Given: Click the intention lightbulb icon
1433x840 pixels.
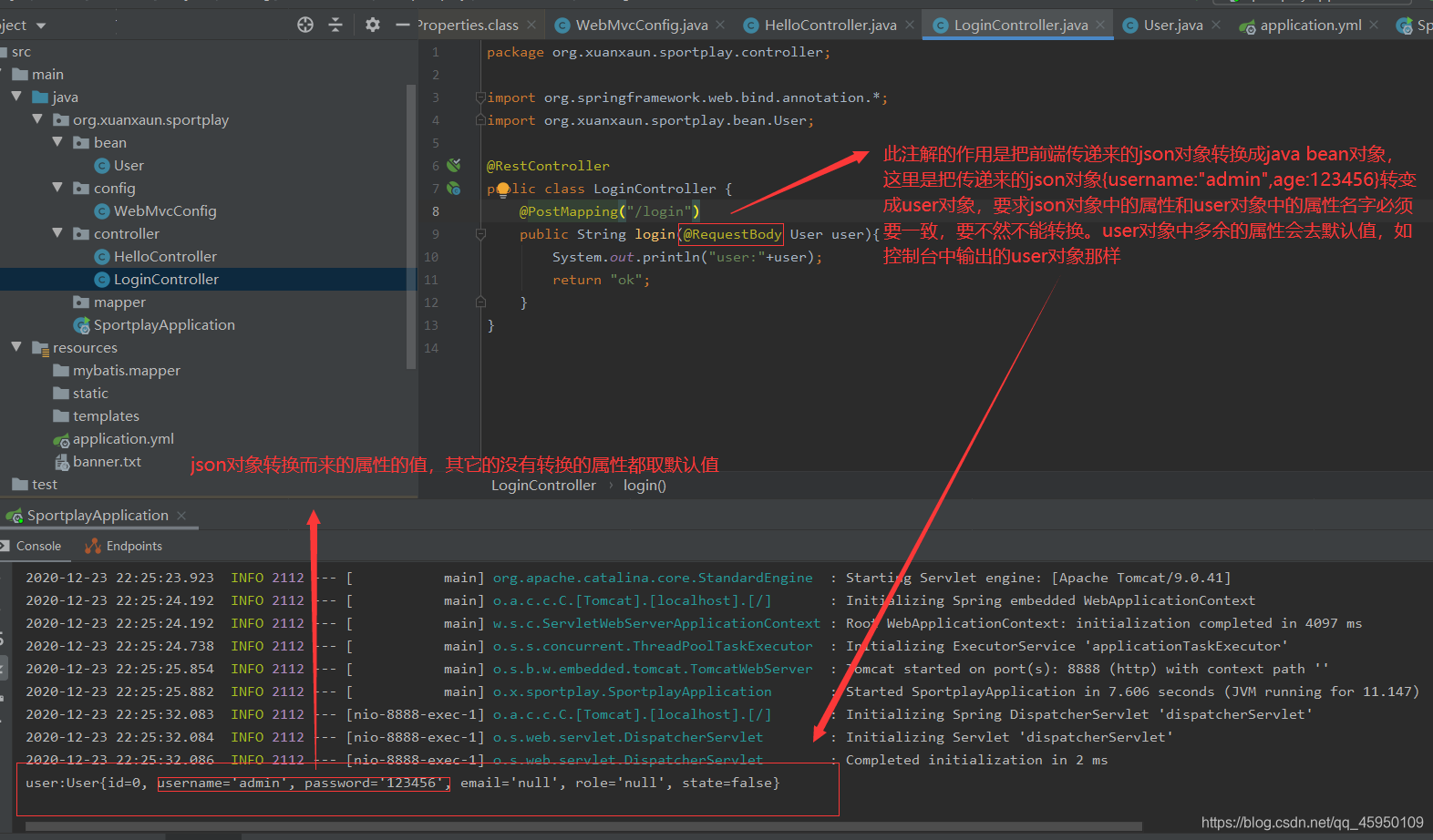Looking at the screenshot, I should pos(503,190).
